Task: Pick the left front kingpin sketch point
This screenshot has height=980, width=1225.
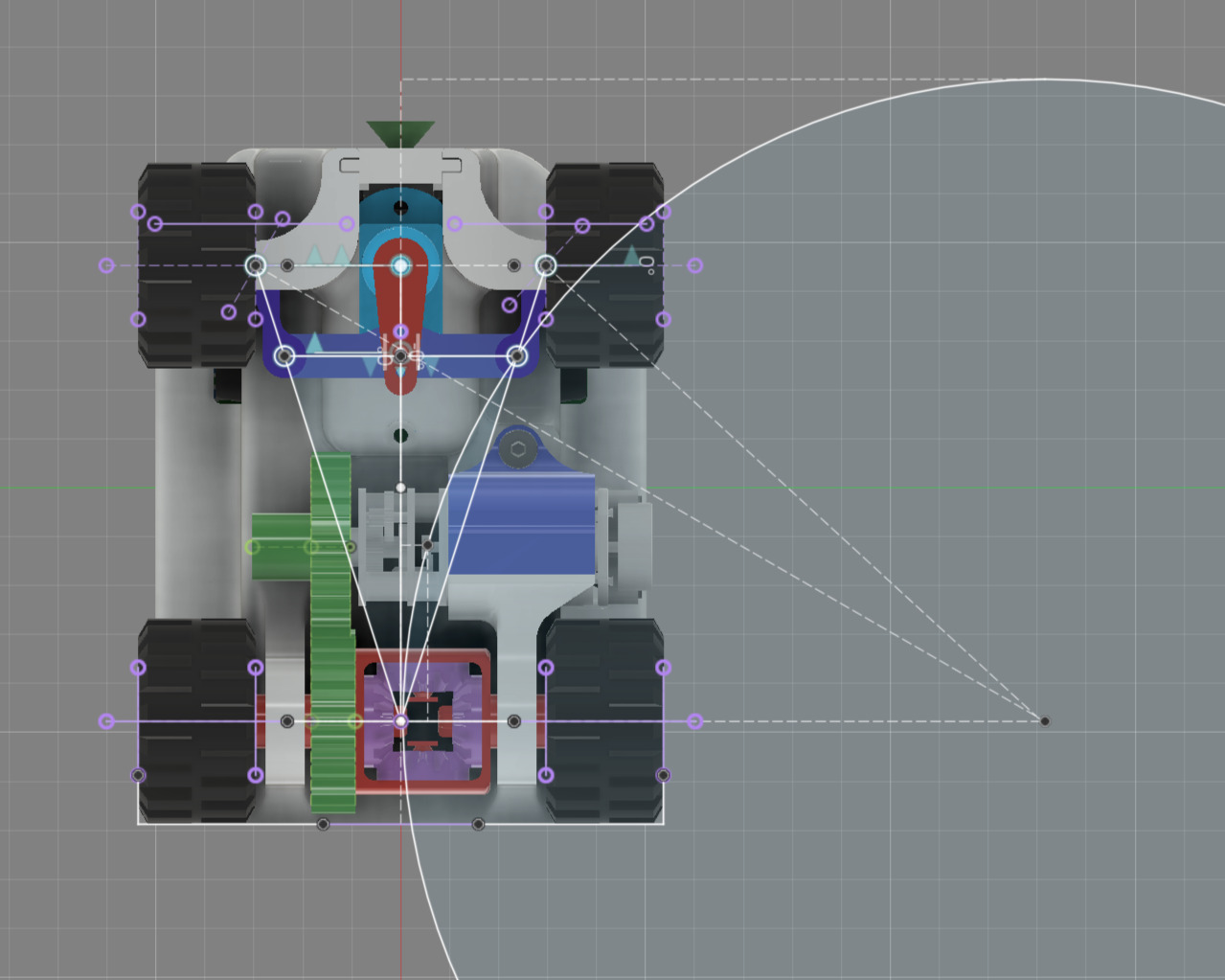Action: pos(256,265)
